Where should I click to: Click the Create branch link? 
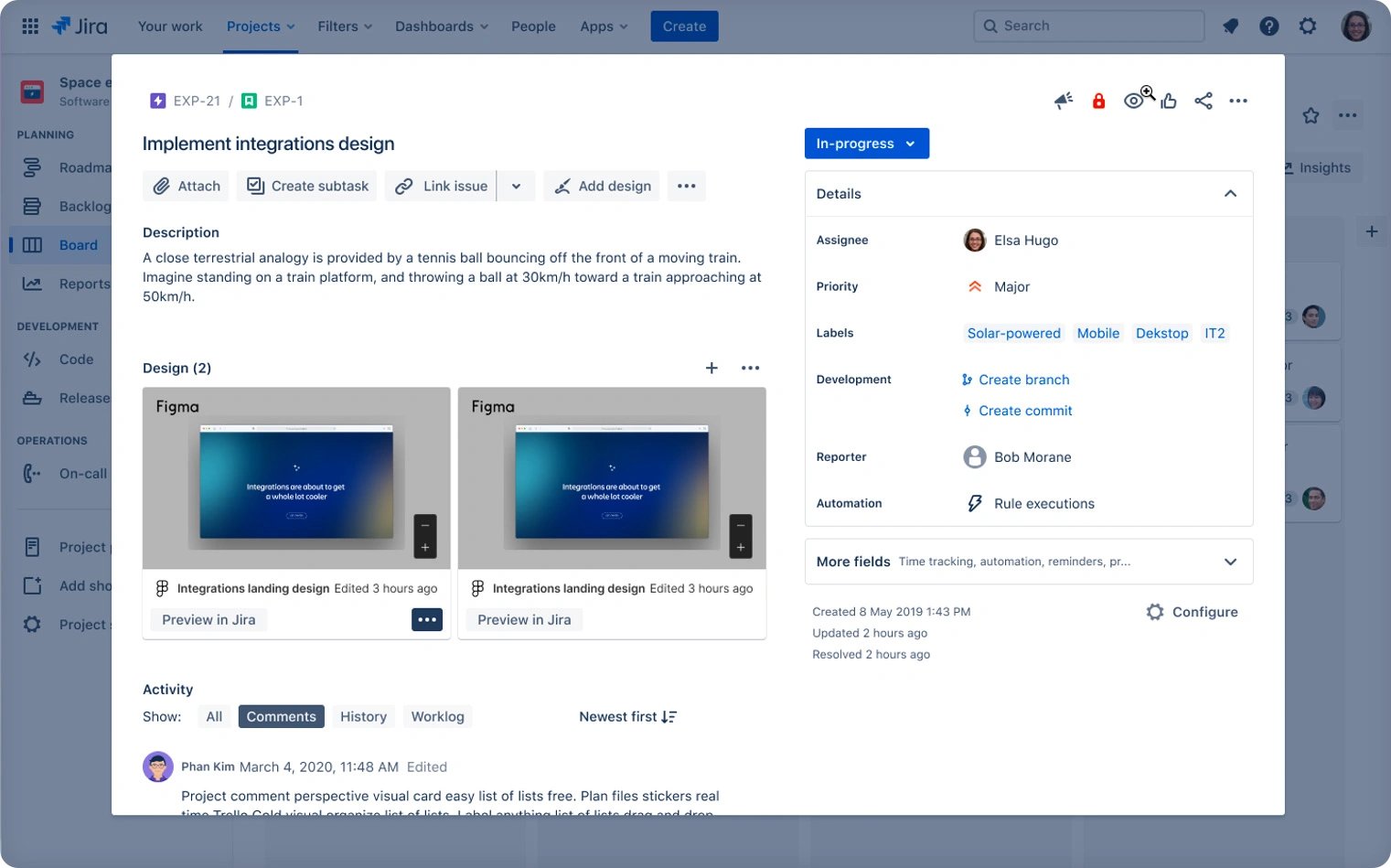click(x=1023, y=380)
